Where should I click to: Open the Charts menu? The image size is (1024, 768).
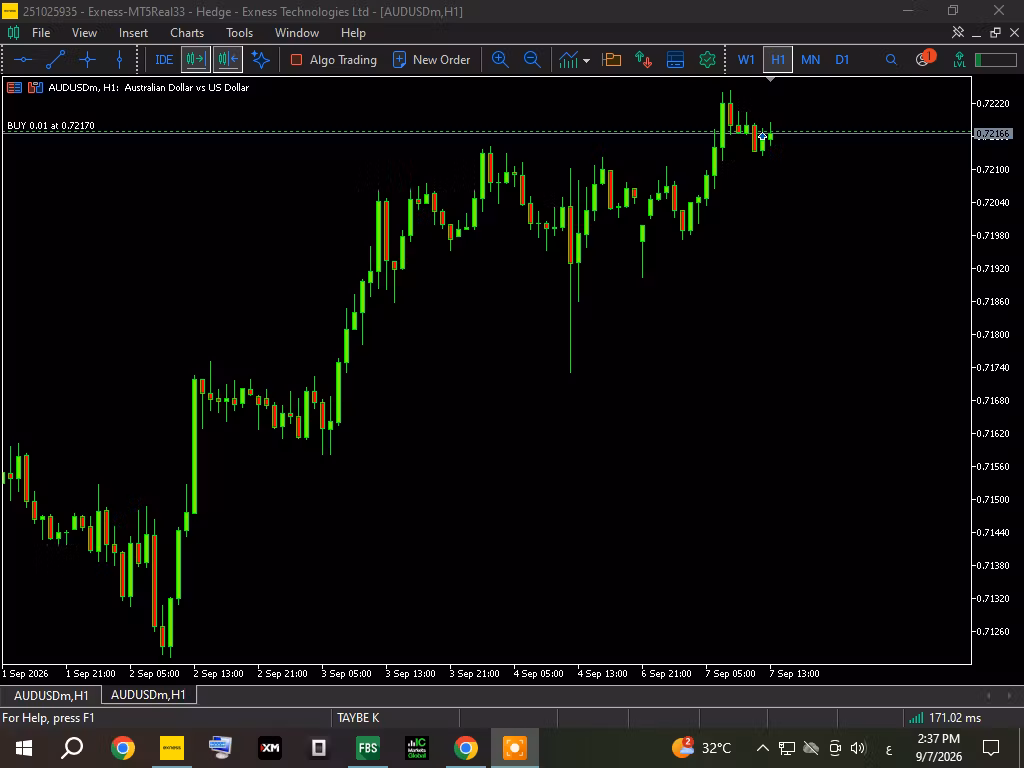pos(187,33)
